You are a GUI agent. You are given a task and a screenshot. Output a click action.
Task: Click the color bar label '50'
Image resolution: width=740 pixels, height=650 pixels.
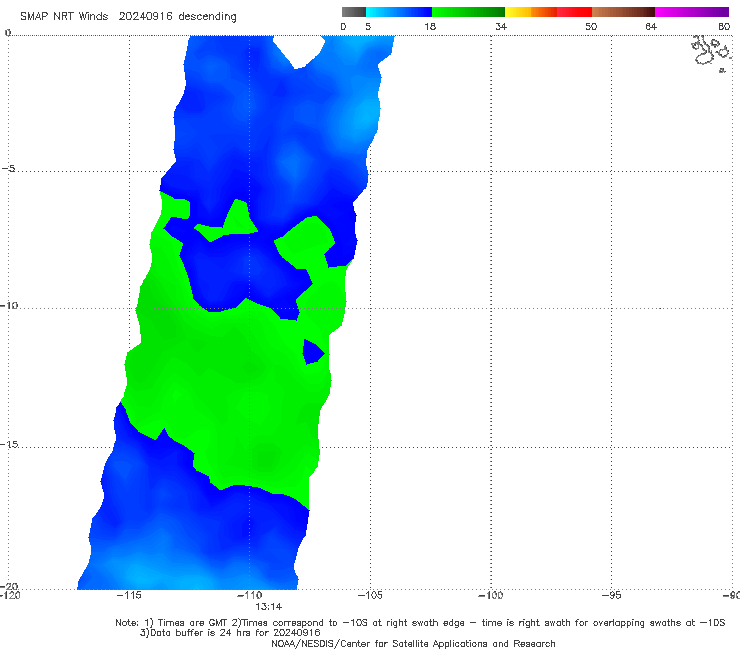tap(591, 26)
